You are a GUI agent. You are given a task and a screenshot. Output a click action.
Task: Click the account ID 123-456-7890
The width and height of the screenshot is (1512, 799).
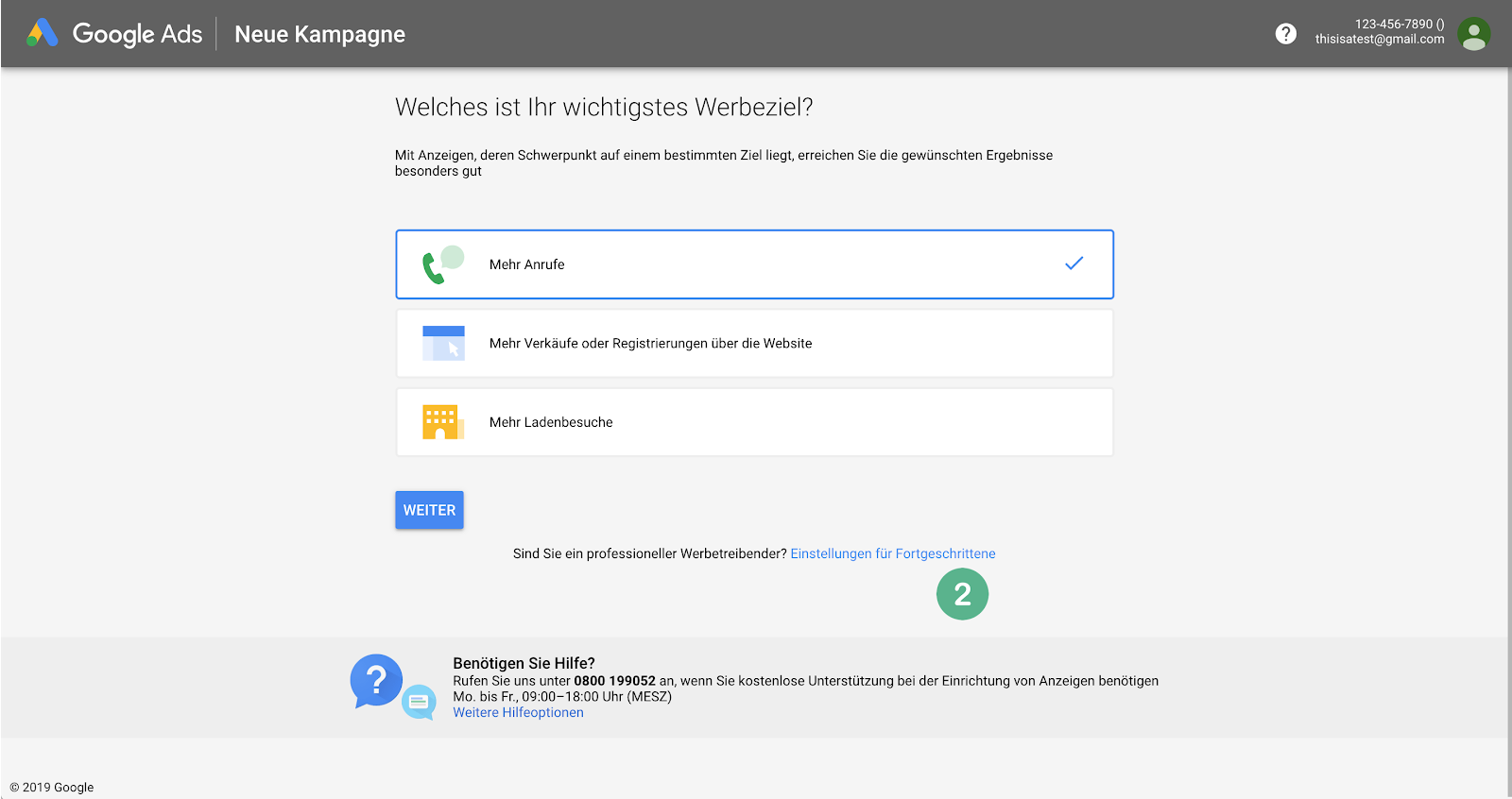point(1393,24)
